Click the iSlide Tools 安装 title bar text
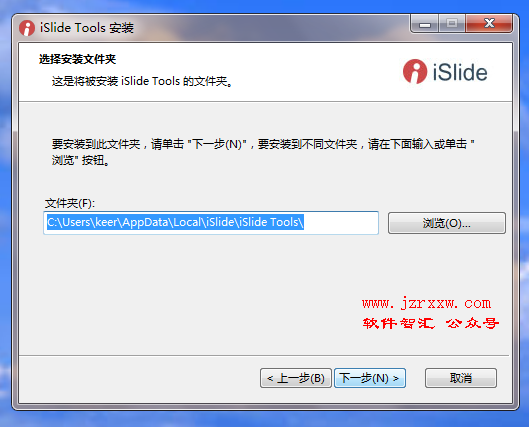529x427 pixels. click(87, 28)
